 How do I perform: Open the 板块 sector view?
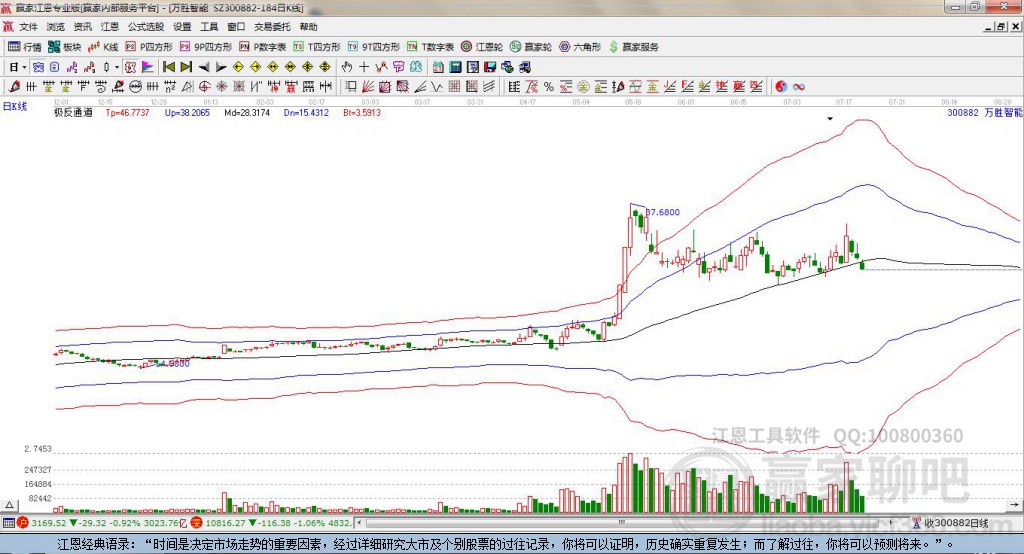(x=65, y=47)
